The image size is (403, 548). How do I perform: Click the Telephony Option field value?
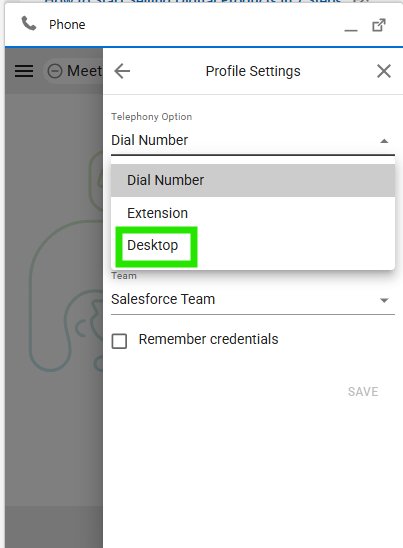pyautogui.click(x=150, y=140)
